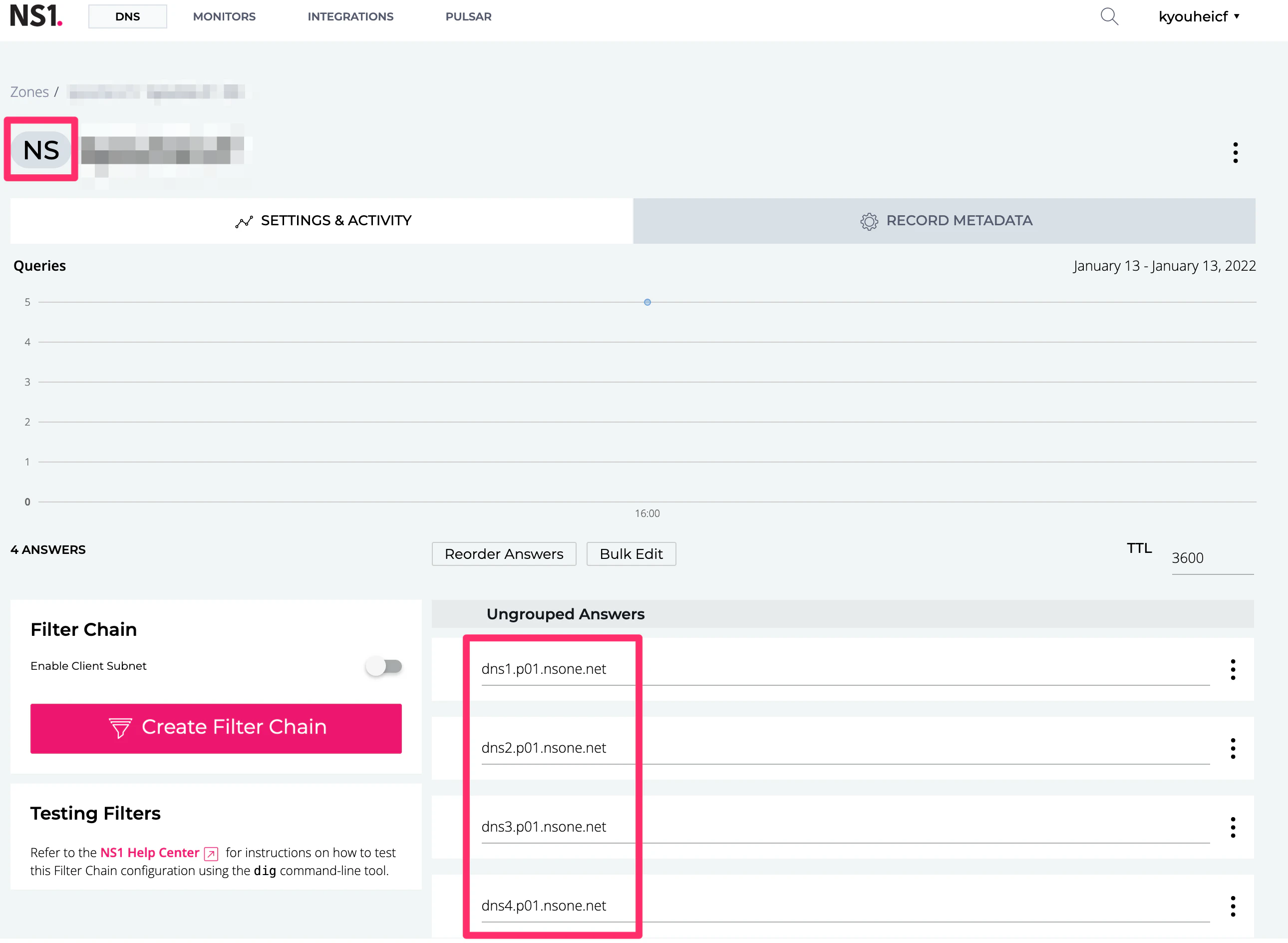
Task: Open kebab menu for dns1.p01.nsone.net answer
Action: pos(1233,670)
